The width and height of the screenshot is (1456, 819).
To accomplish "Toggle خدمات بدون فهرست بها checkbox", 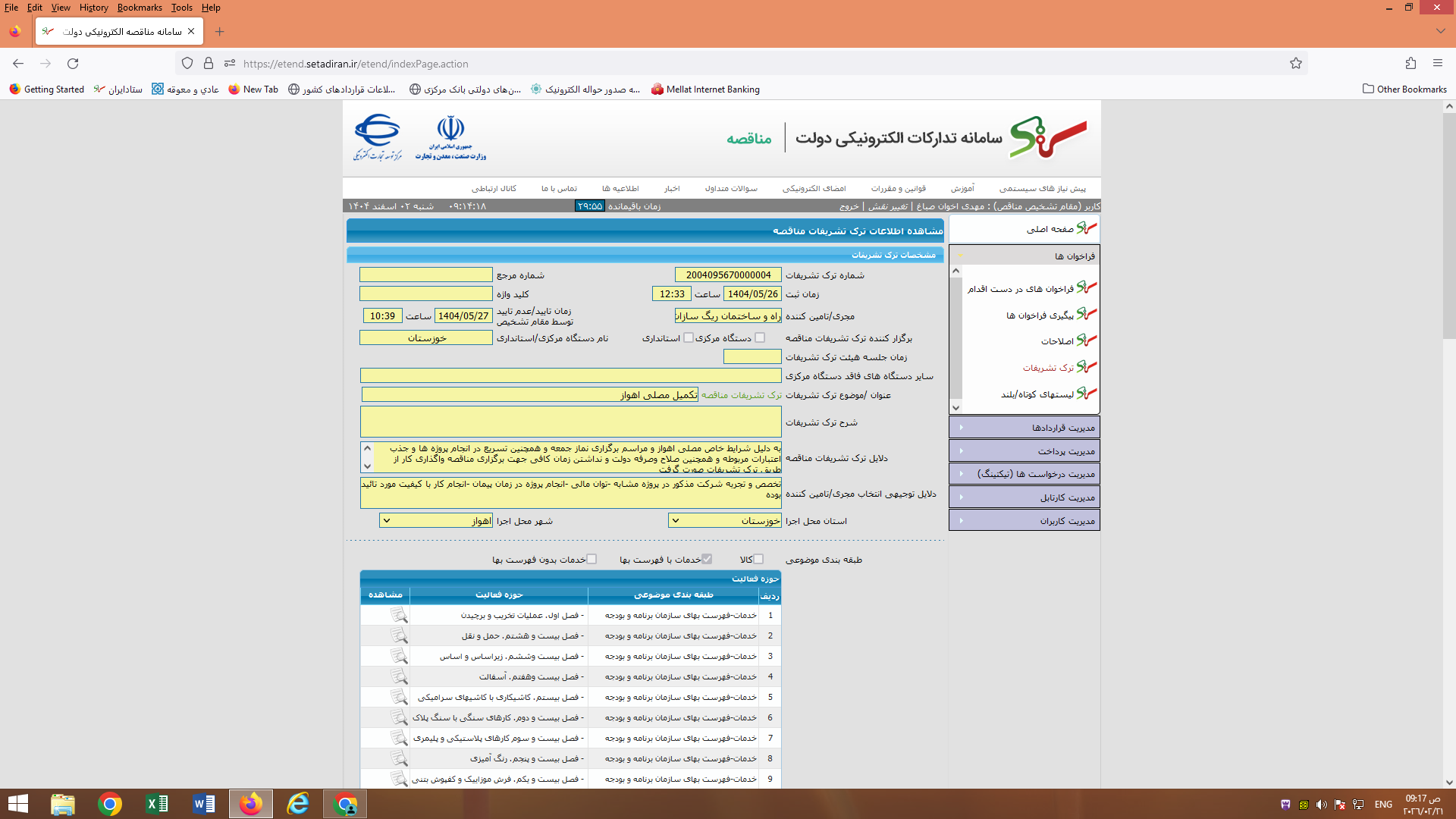I will 592,560.
